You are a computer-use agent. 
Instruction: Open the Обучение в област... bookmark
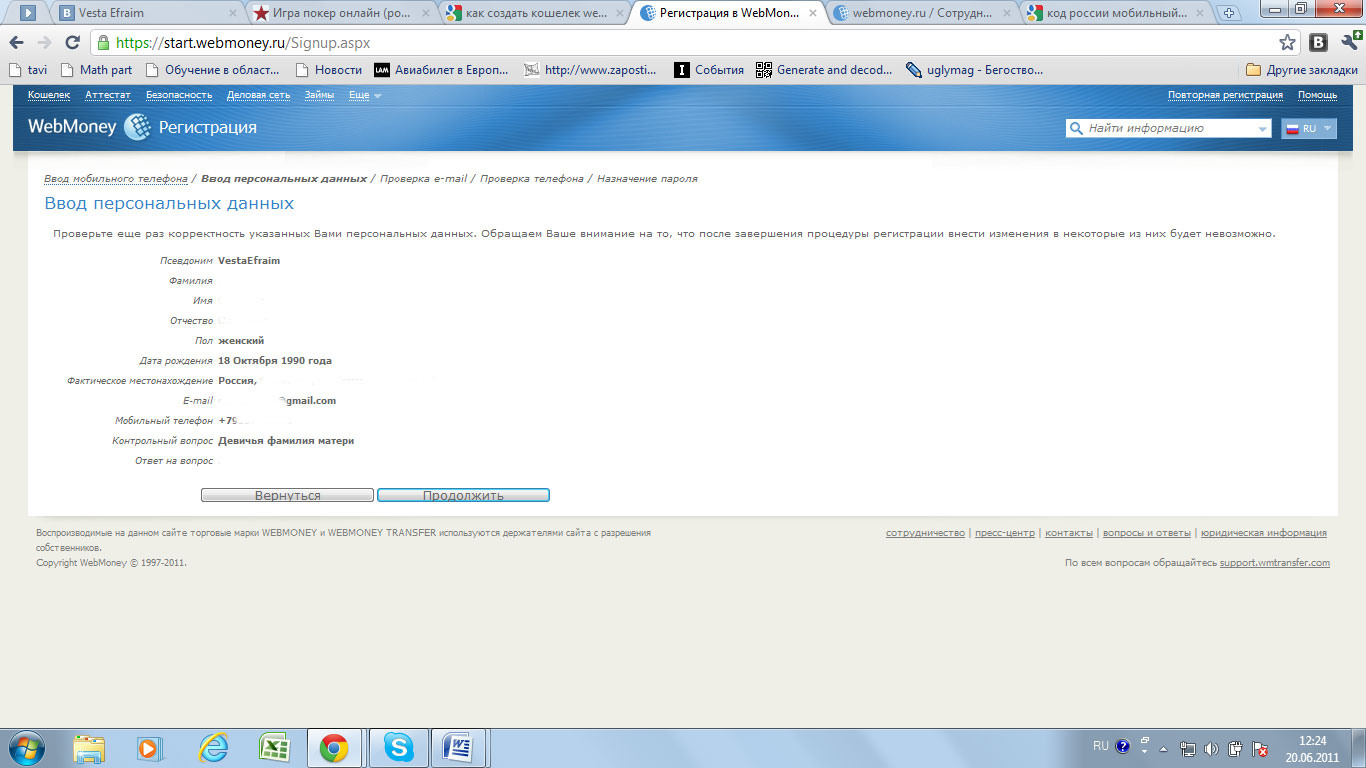click(214, 70)
